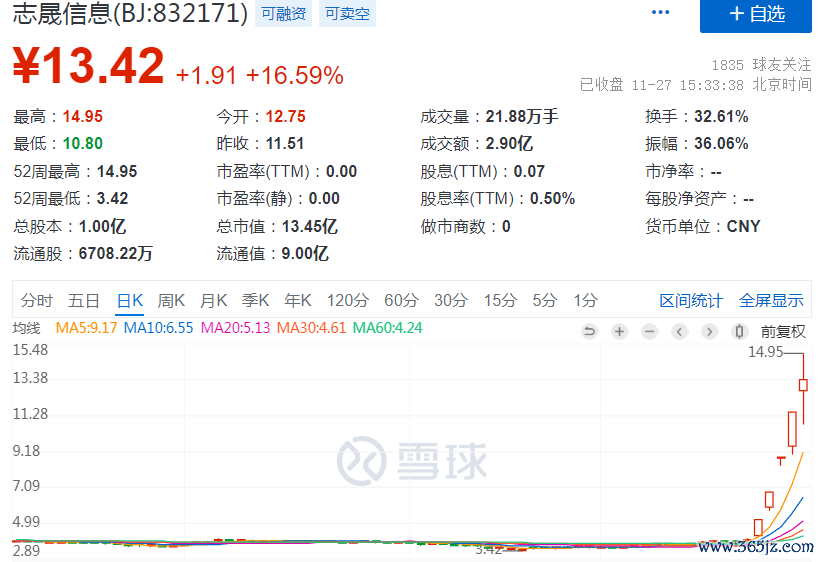The width and height of the screenshot is (821, 562).
Task: Click the 流通值 value 9.00亿
Action: click(305, 254)
